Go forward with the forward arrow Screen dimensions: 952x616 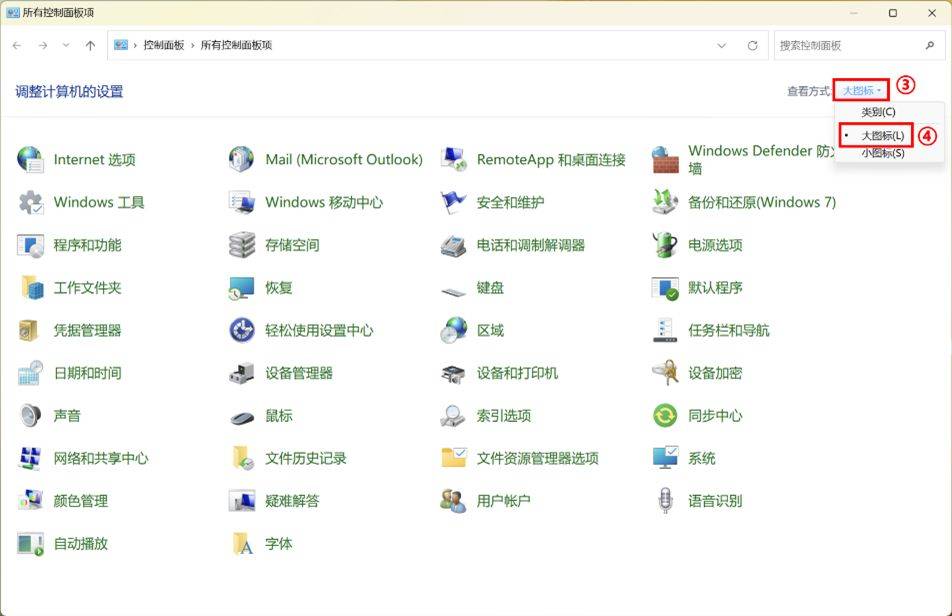click(x=42, y=45)
